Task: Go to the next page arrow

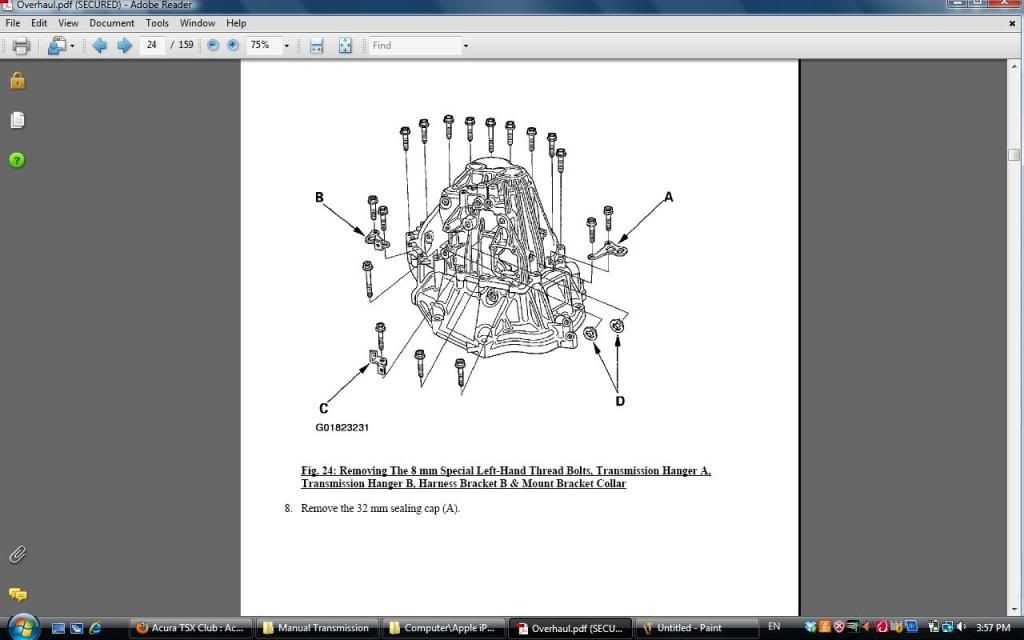Action: coord(124,46)
